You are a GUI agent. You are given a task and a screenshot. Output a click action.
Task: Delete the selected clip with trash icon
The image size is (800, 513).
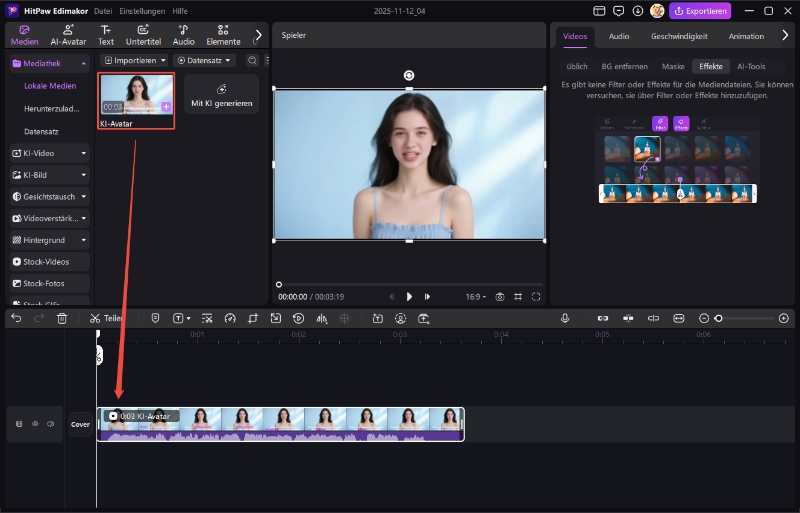[62, 319]
